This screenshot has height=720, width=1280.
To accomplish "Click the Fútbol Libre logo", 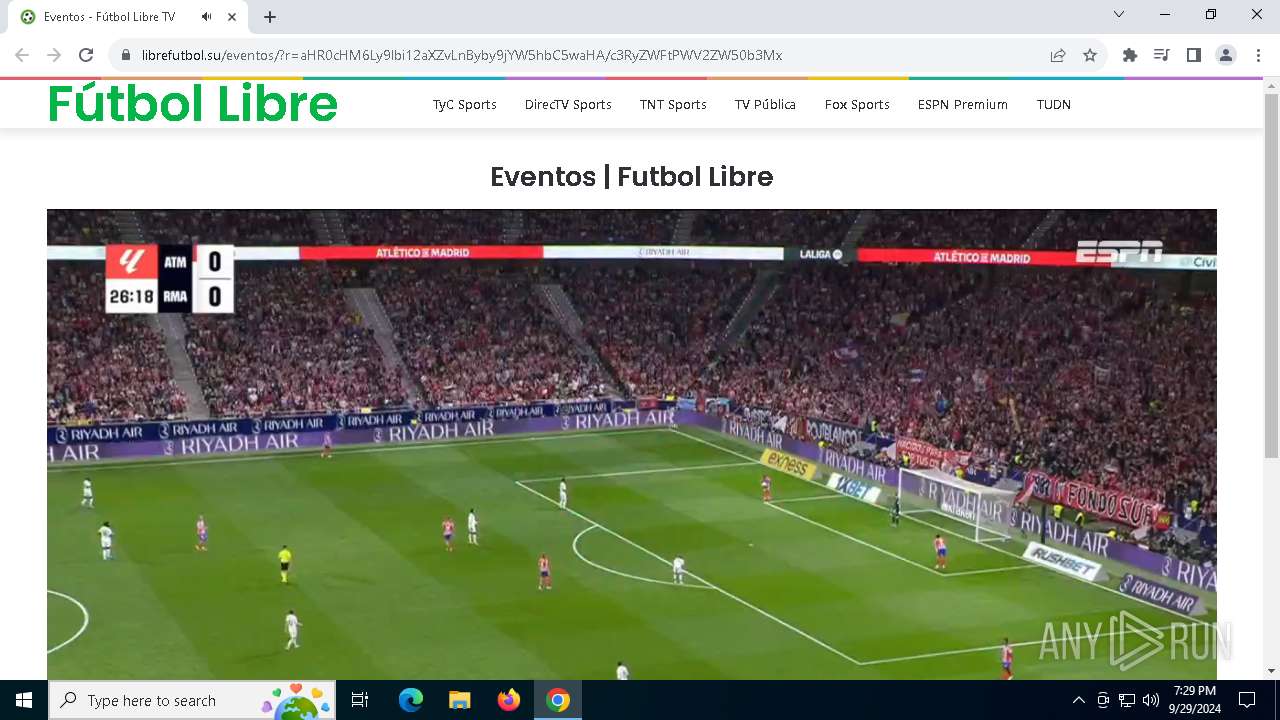I will coord(193,103).
